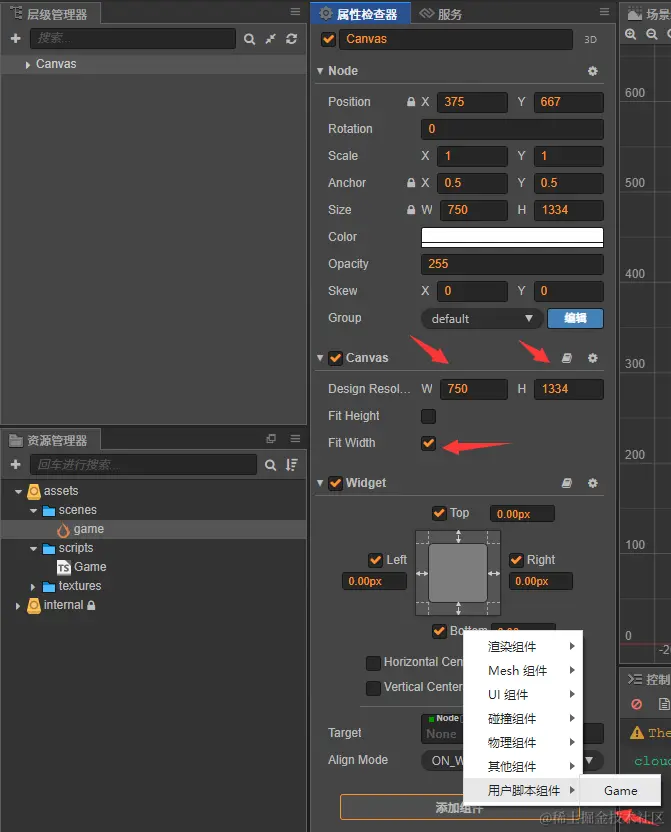Open Widget component help document icon

point(567,483)
